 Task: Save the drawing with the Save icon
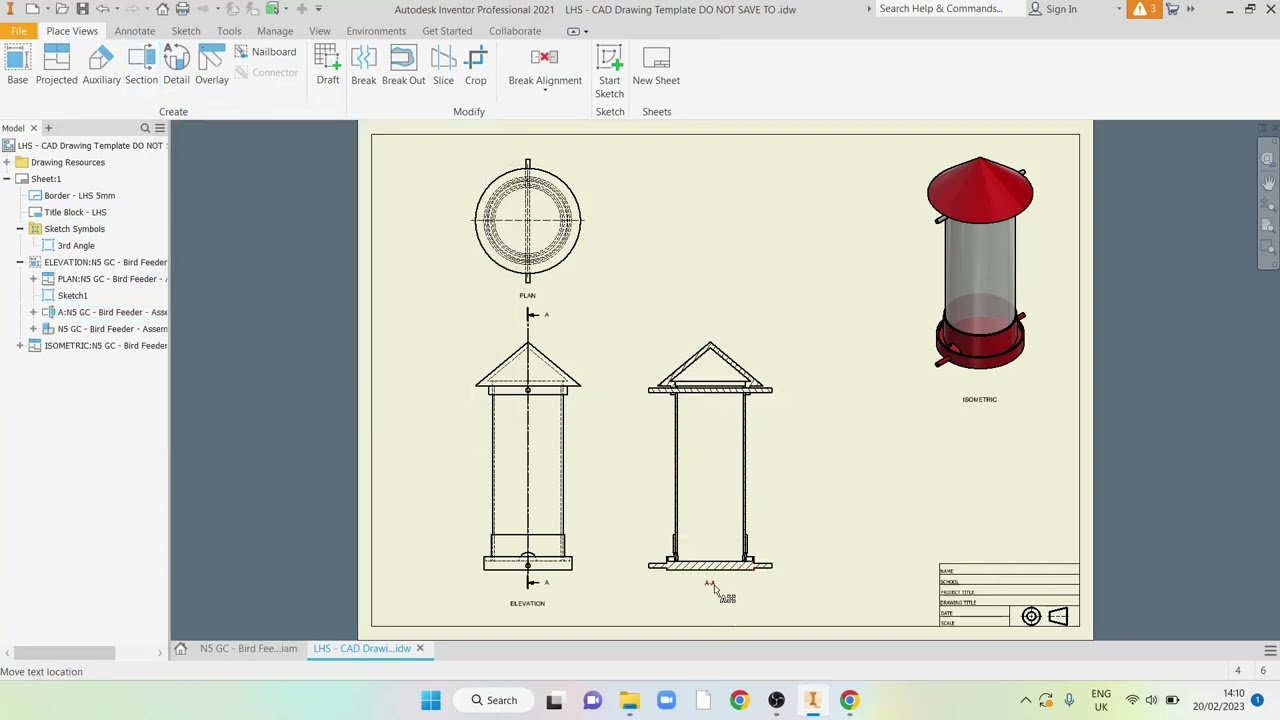pos(82,9)
